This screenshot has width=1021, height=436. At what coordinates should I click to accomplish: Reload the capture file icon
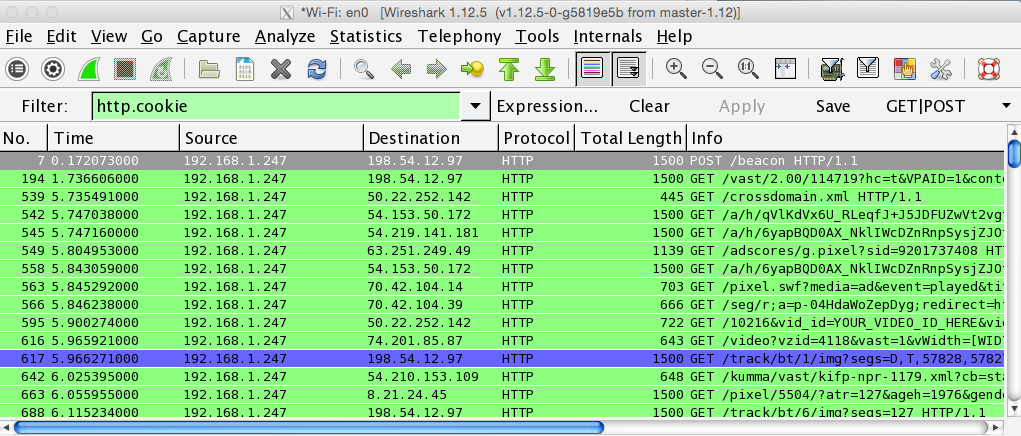pos(316,68)
